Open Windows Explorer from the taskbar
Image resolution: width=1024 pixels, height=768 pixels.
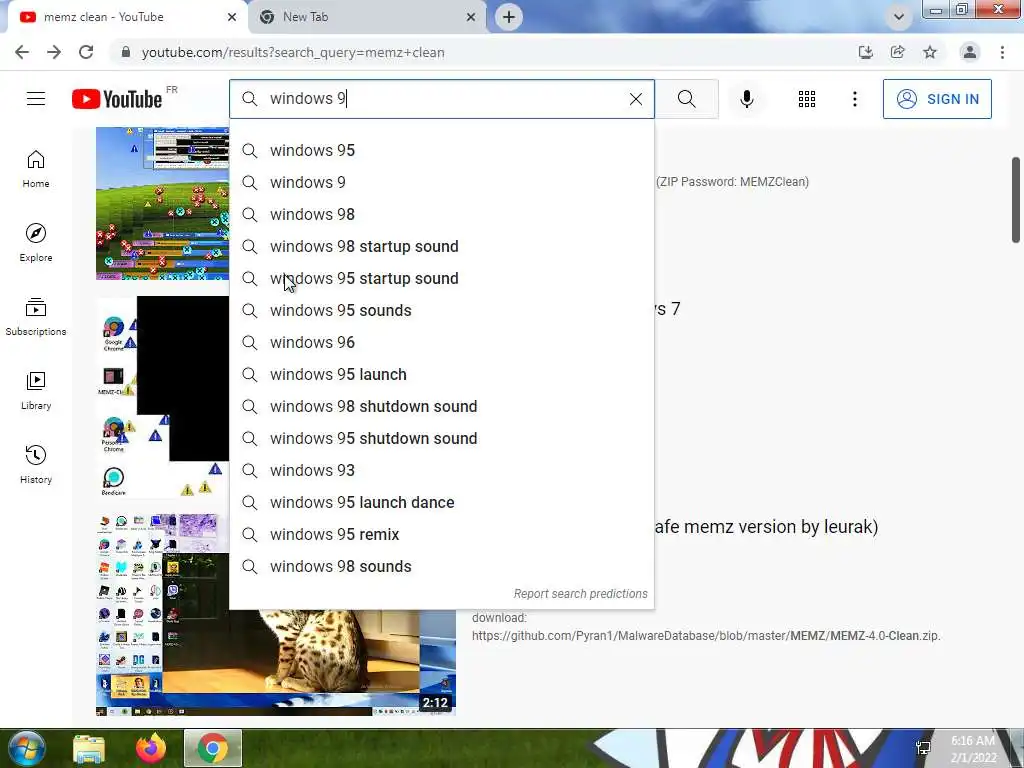pyautogui.click(x=89, y=749)
